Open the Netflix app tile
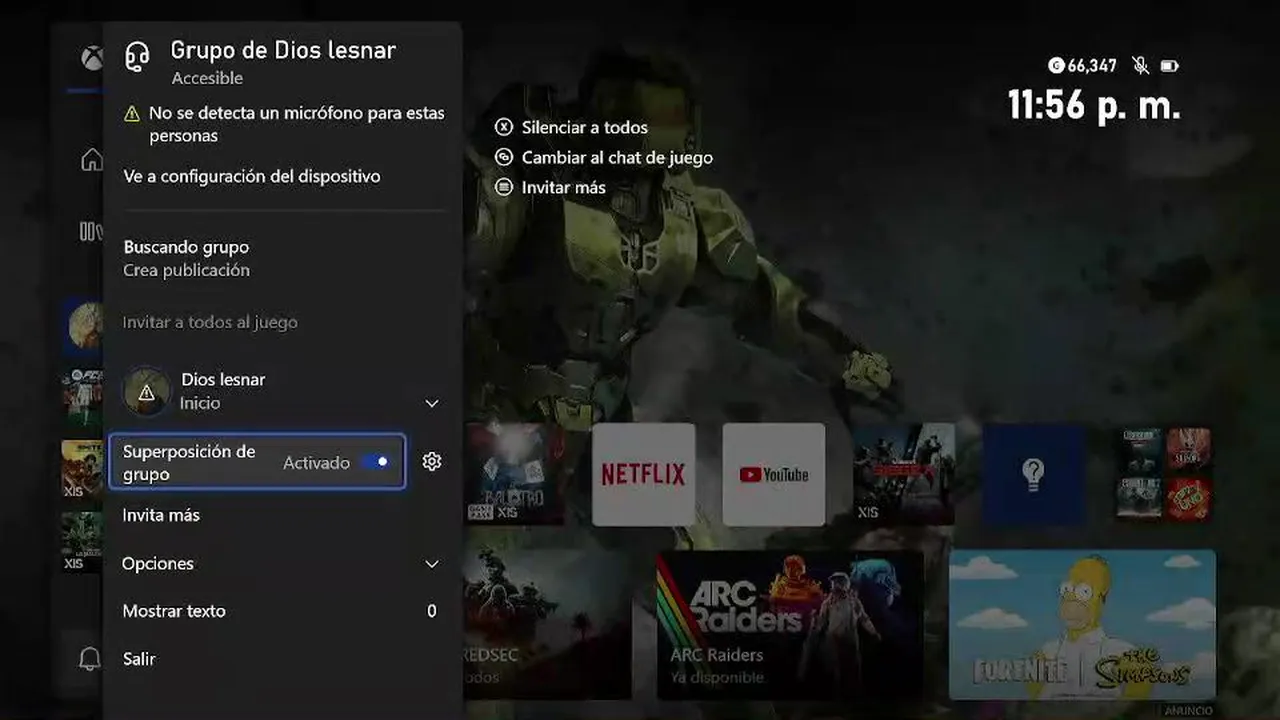 644,474
